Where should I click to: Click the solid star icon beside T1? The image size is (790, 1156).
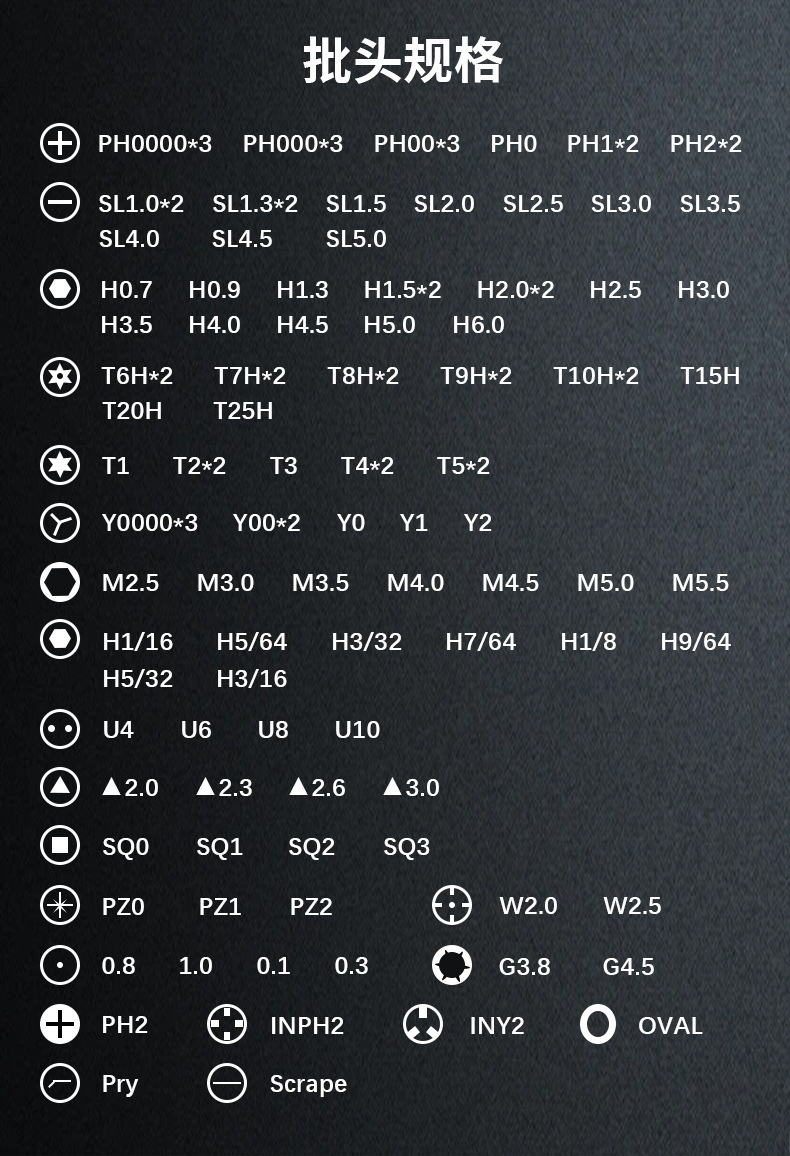pos(60,465)
